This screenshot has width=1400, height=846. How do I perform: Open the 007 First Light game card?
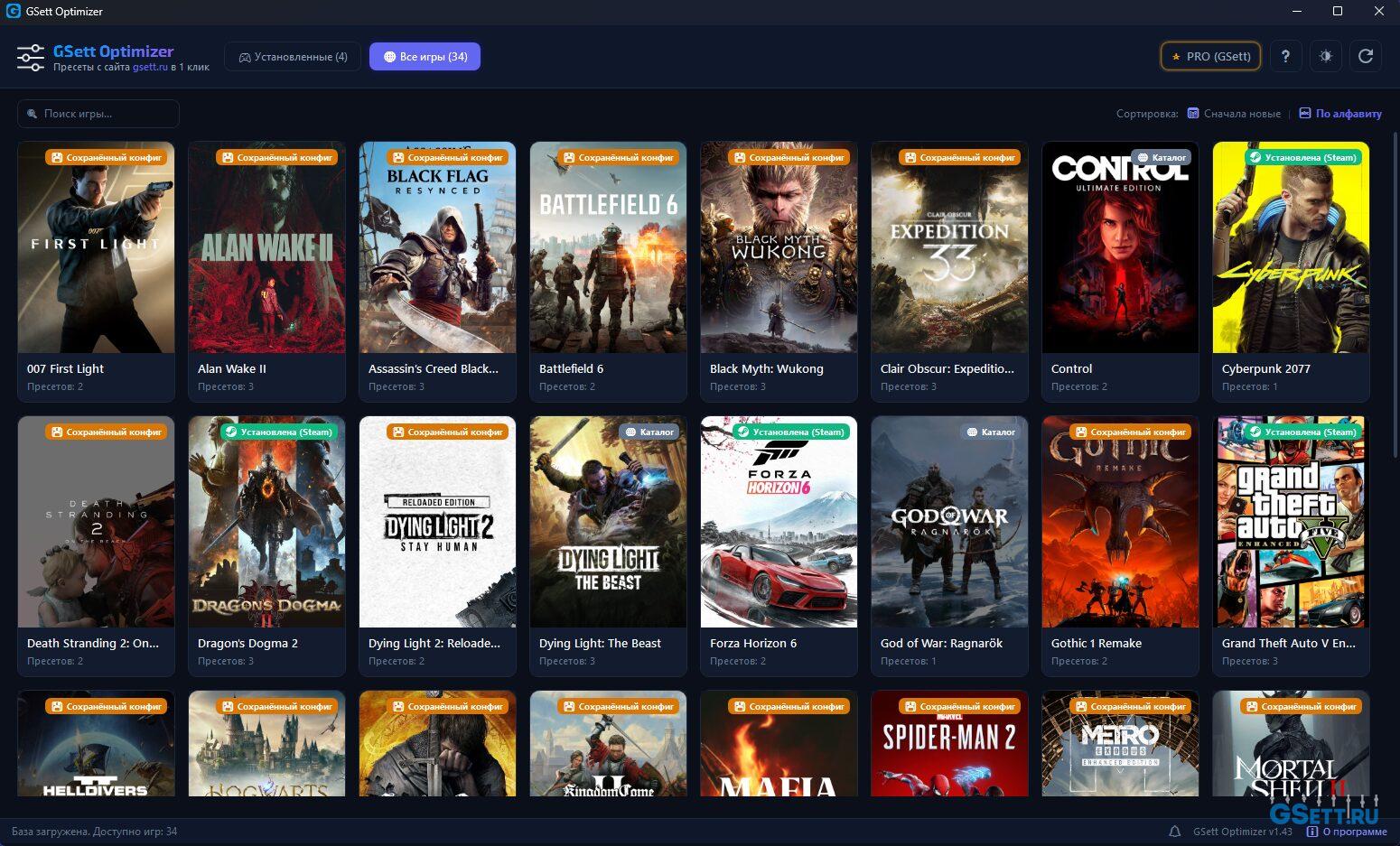click(96, 271)
